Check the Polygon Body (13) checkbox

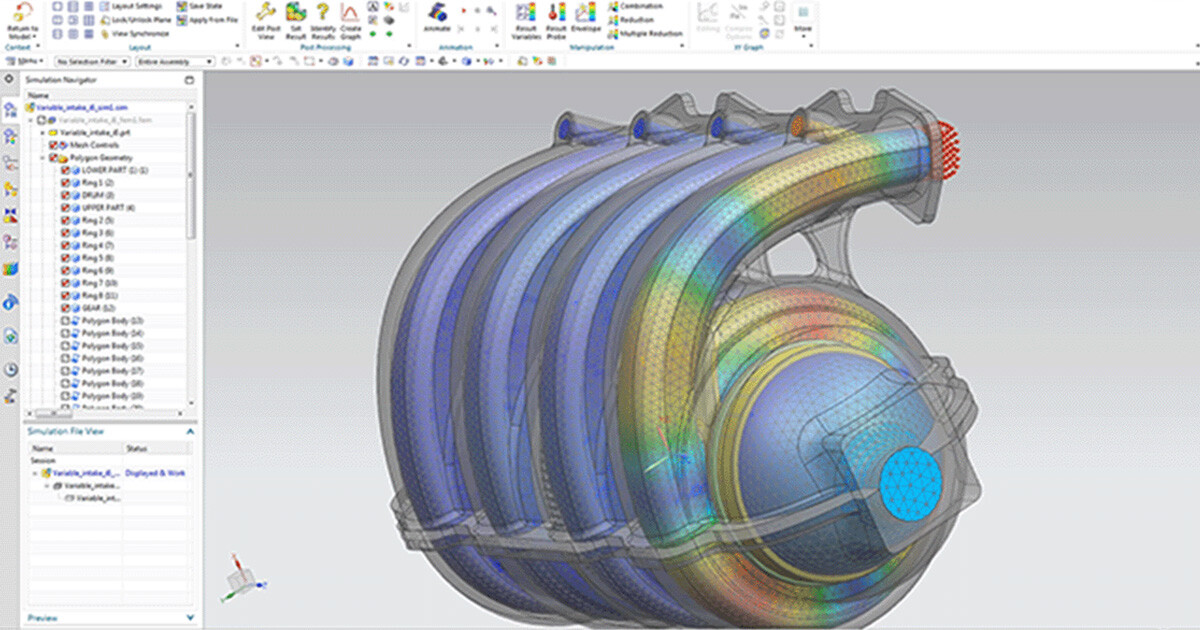[65, 320]
